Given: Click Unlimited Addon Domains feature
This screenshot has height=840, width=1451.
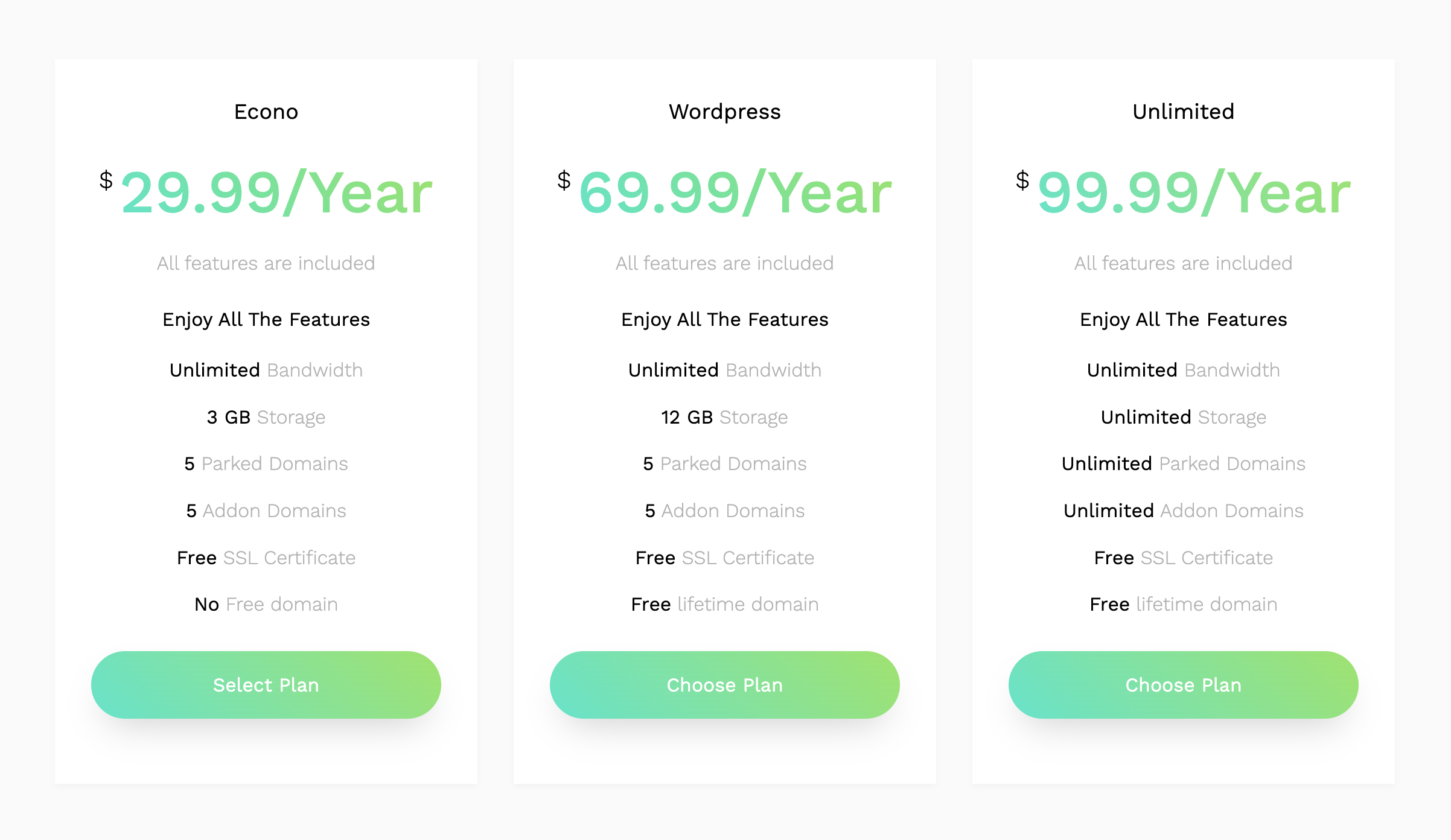Looking at the screenshot, I should (1183, 511).
